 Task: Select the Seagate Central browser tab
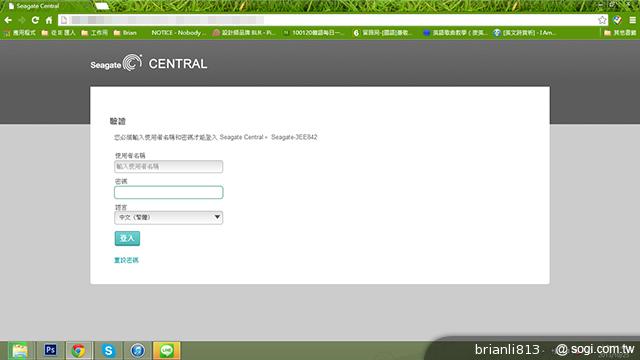[47, 6]
